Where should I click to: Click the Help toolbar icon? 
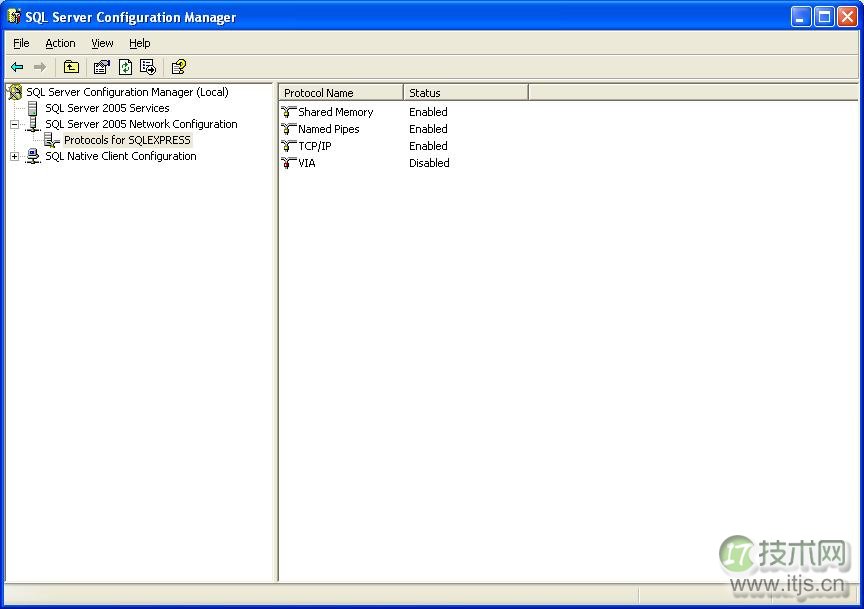[x=179, y=67]
